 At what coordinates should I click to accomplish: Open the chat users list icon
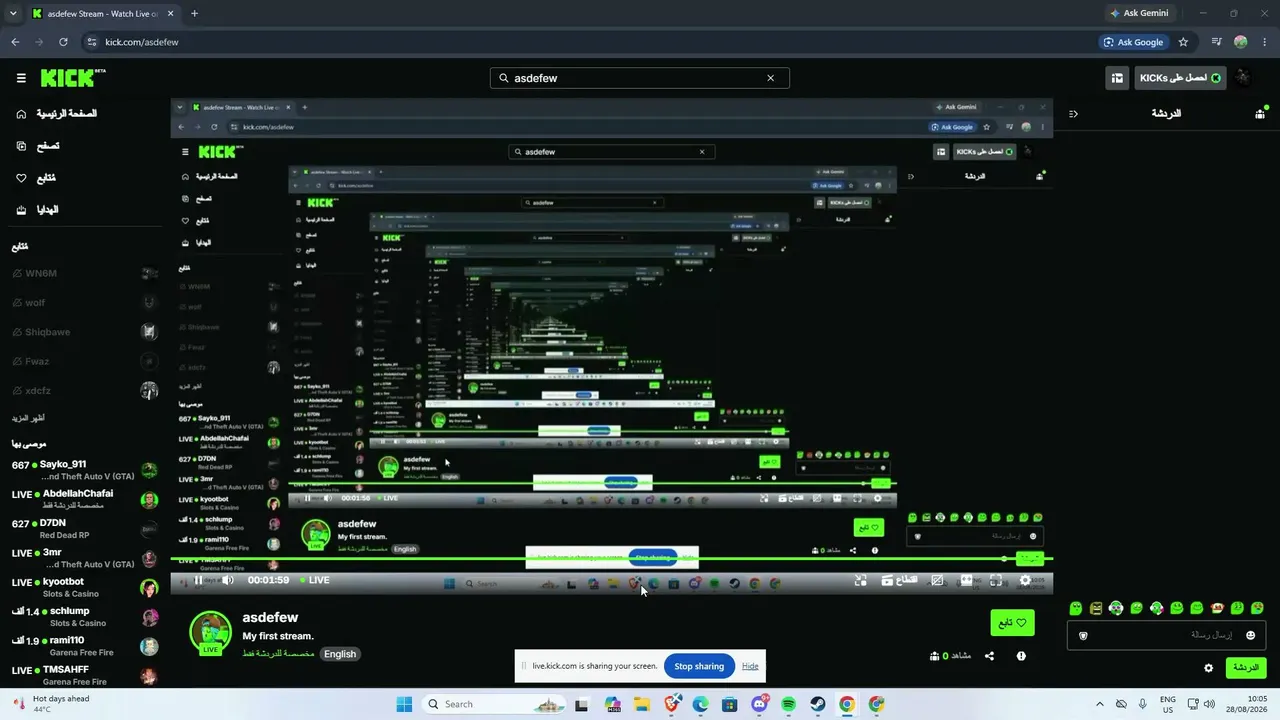pyautogui.click(x=1260, y=113)
